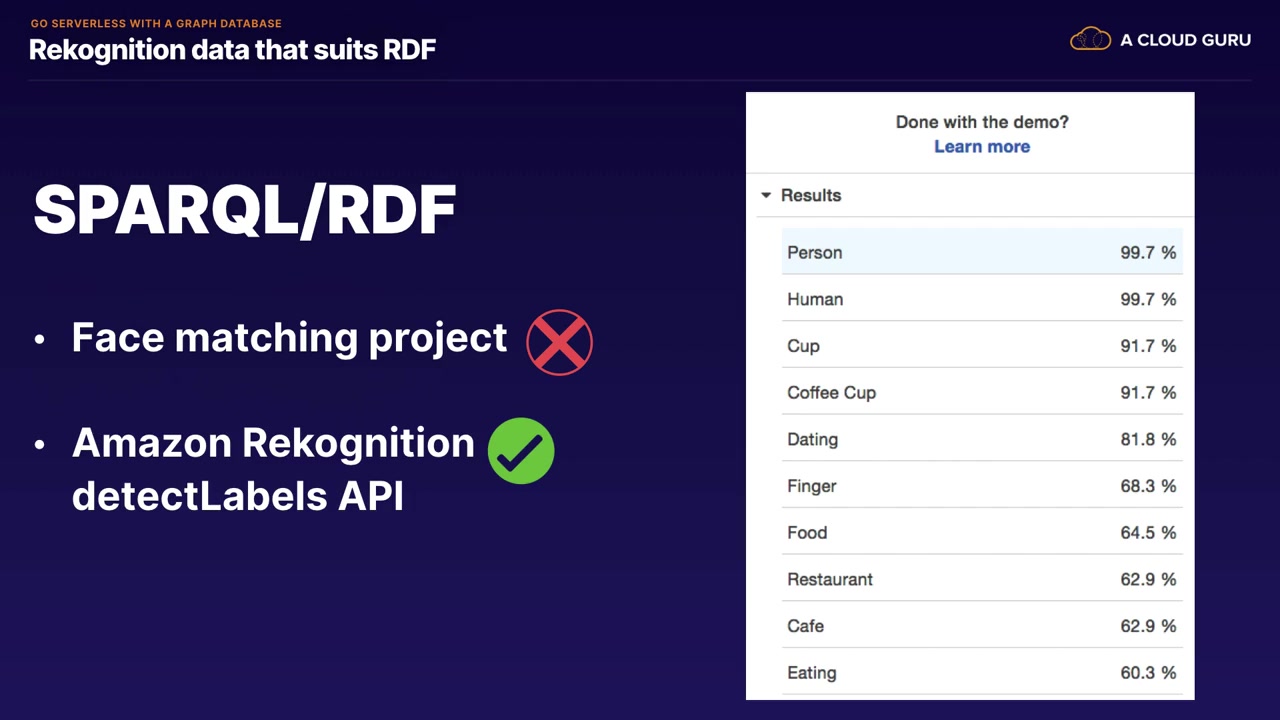Click the A Cloud Guru cloud logo
Screen dimensions: 1280x720
pyautogui.click(x=1090, y=40)
